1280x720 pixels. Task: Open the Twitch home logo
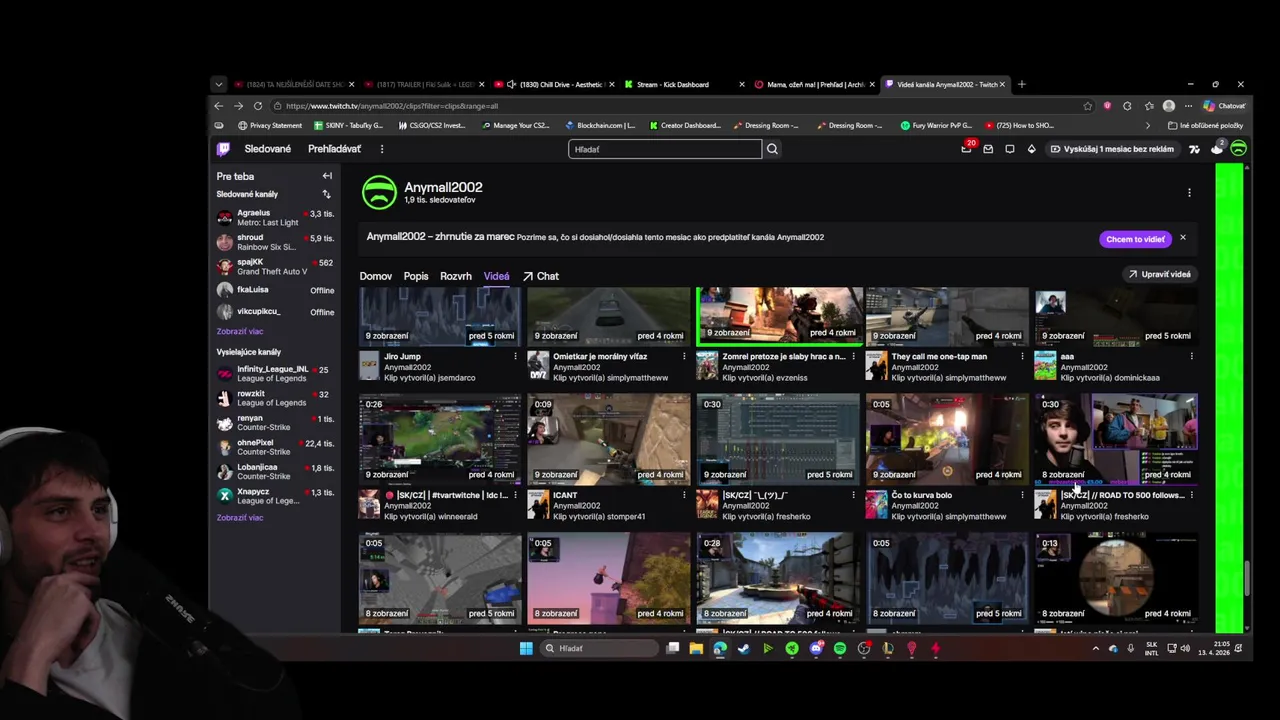click(x=223, y=149)
